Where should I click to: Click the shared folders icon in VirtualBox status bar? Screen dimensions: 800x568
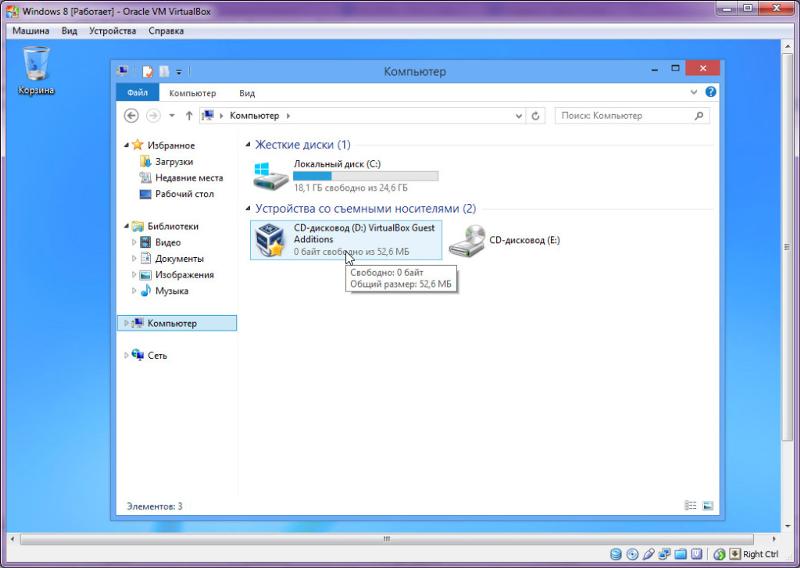pyautogui.click(x=681, y=554)
